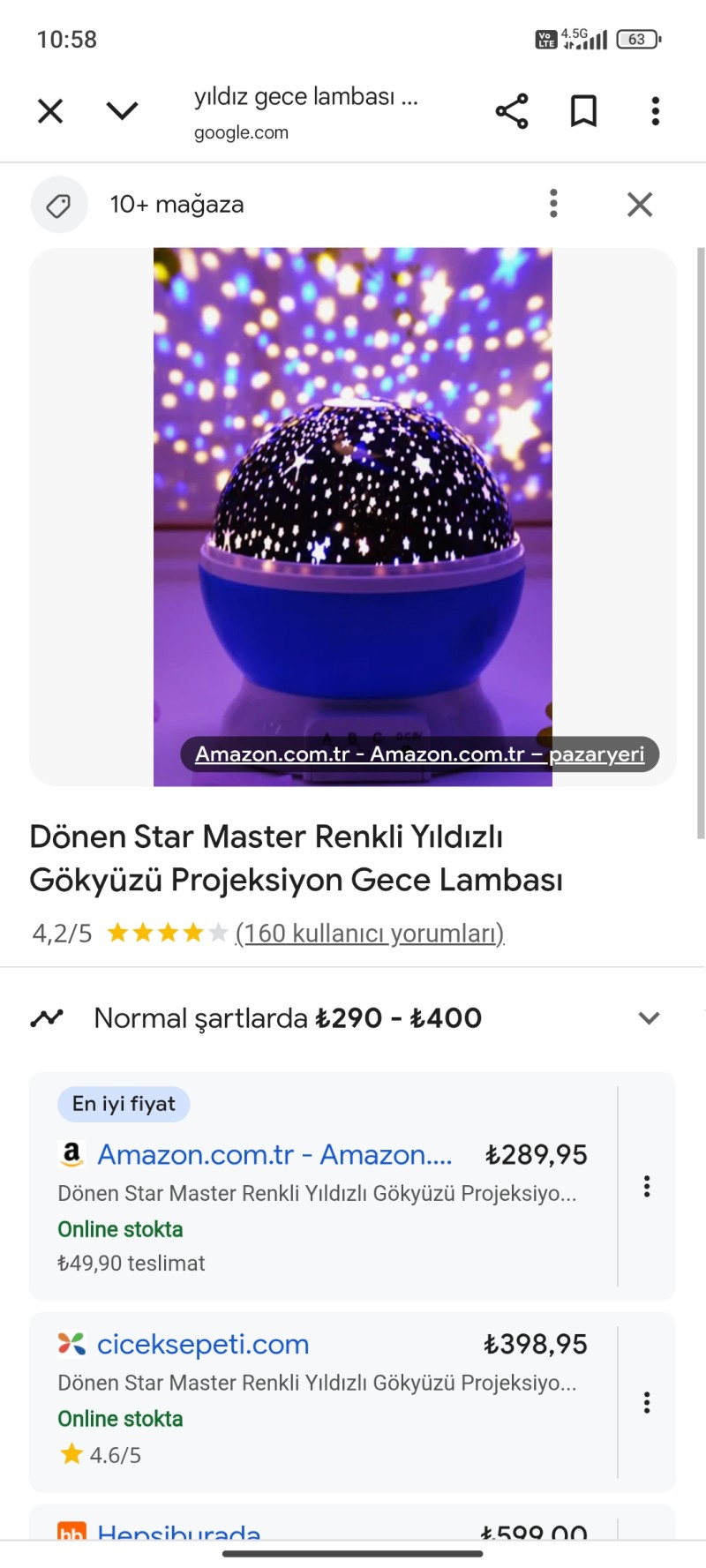The height and width of the screenshot is (1568, 706).
Task: Open the 160 kullanıcı yorumları reviews
Action: click(x=370, y=934)
